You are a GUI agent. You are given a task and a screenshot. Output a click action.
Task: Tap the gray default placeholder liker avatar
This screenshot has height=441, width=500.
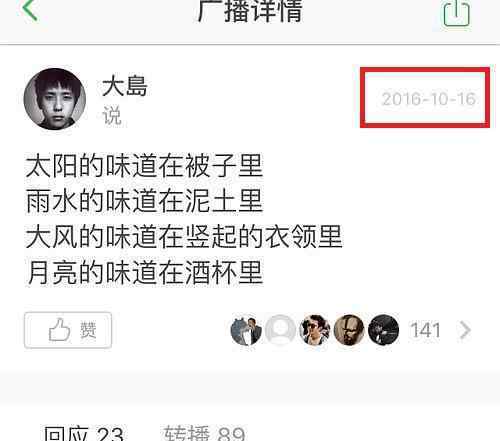coord(280,330)
